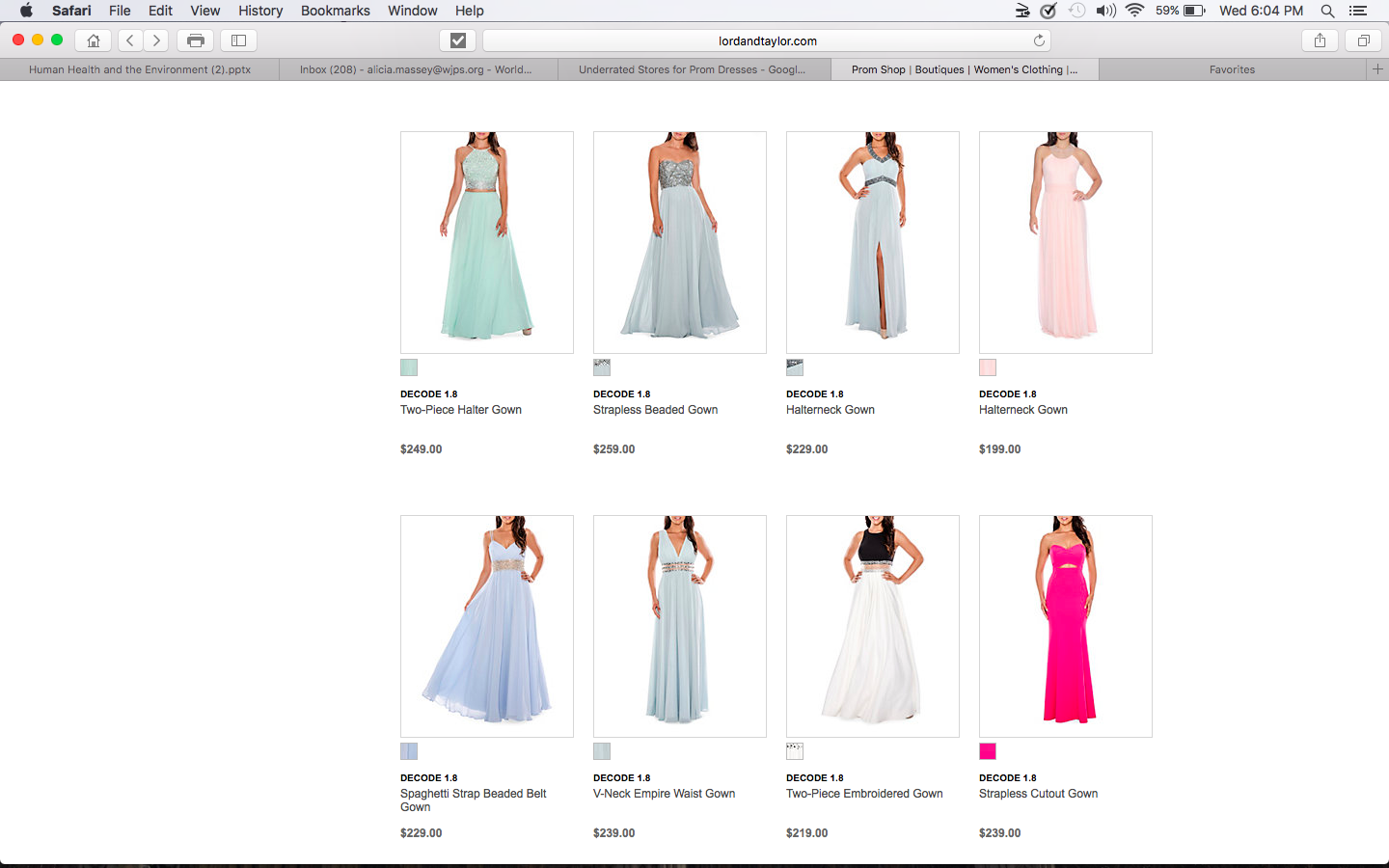Screen dimensions: 1389x868
Task: Open Notification Center icon
Action: (1358, 11)
